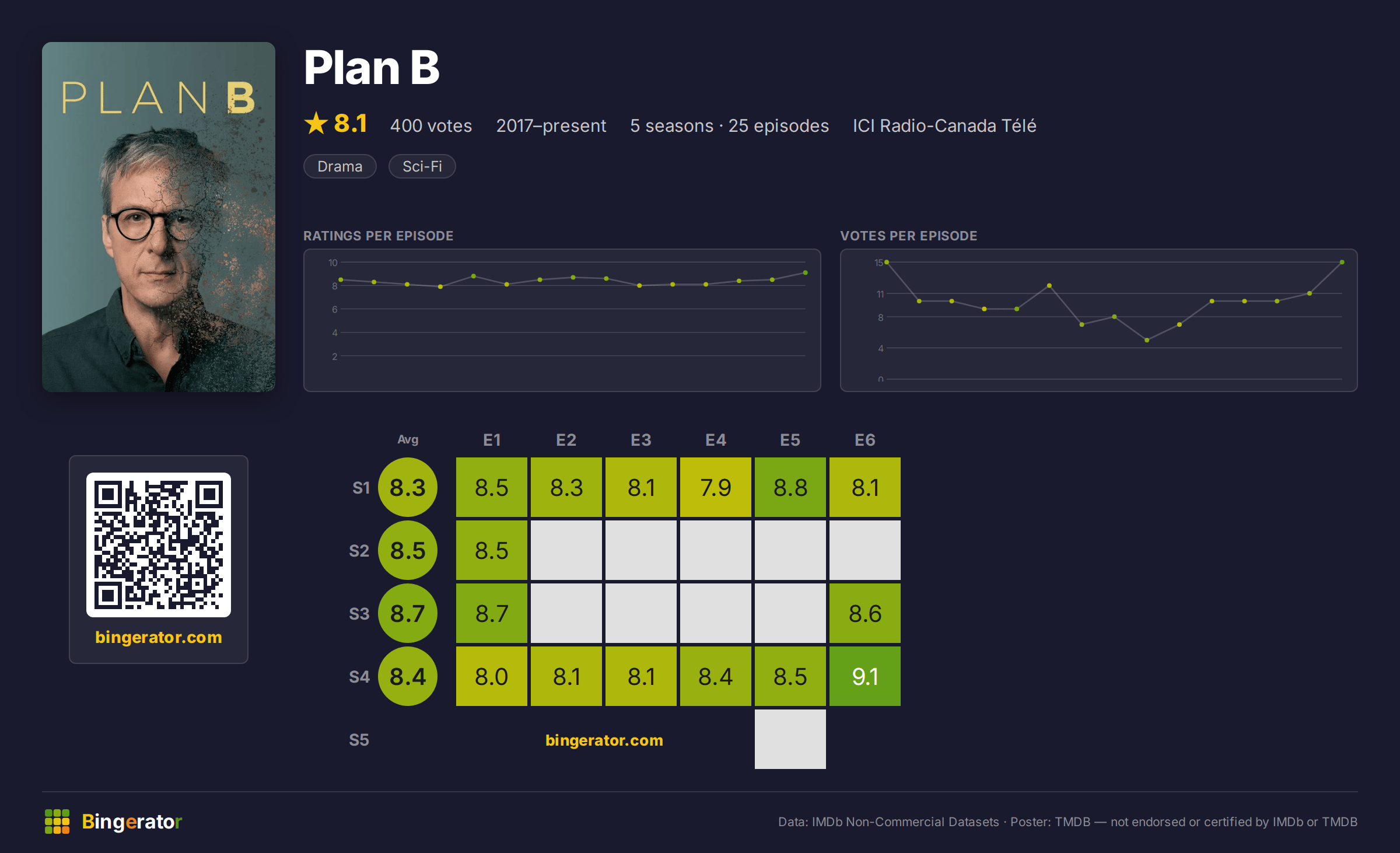Click the last point in ratings chart
This screenshot has height=853, width=1400.
pos(806,272)
